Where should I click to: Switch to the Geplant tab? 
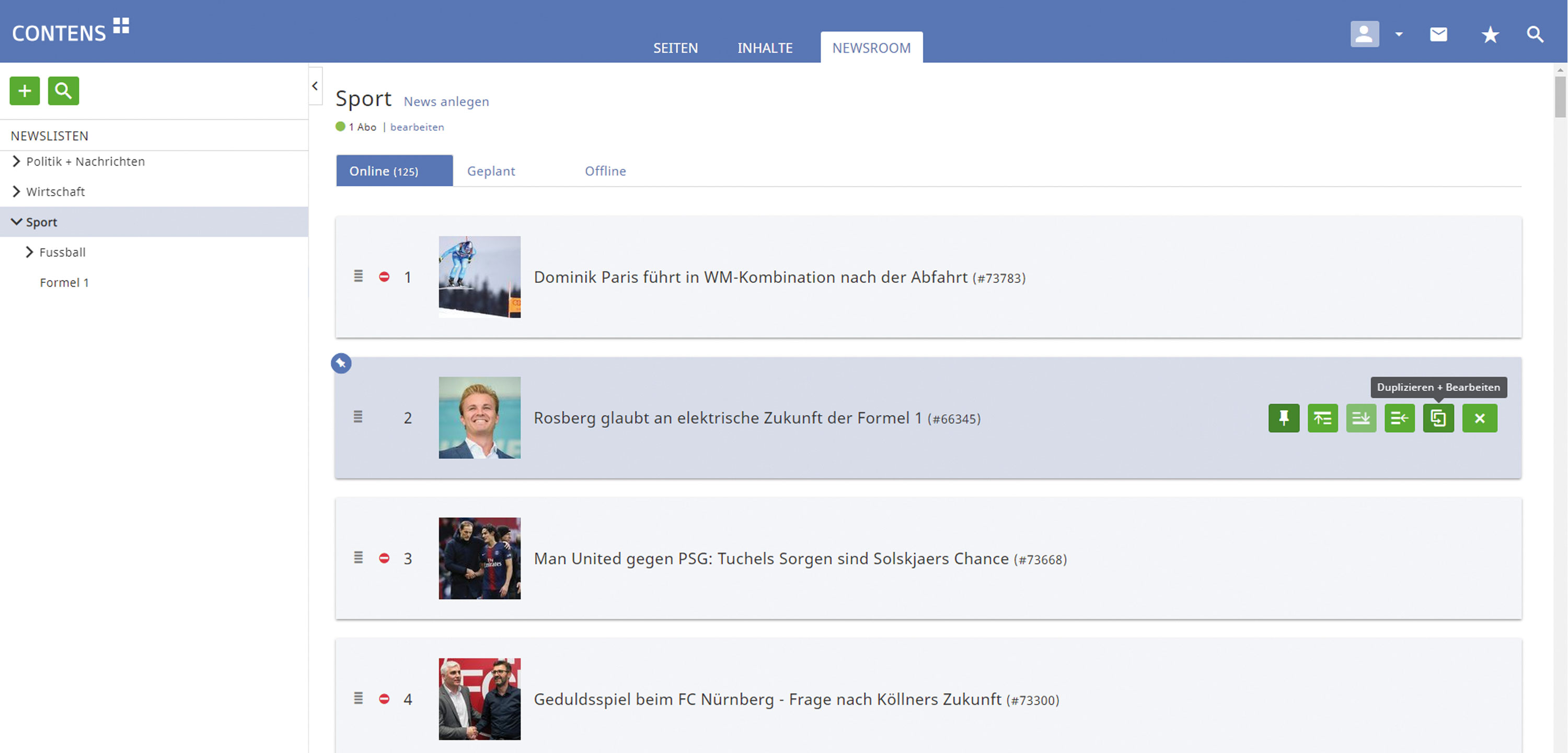[x=491, y=170]
